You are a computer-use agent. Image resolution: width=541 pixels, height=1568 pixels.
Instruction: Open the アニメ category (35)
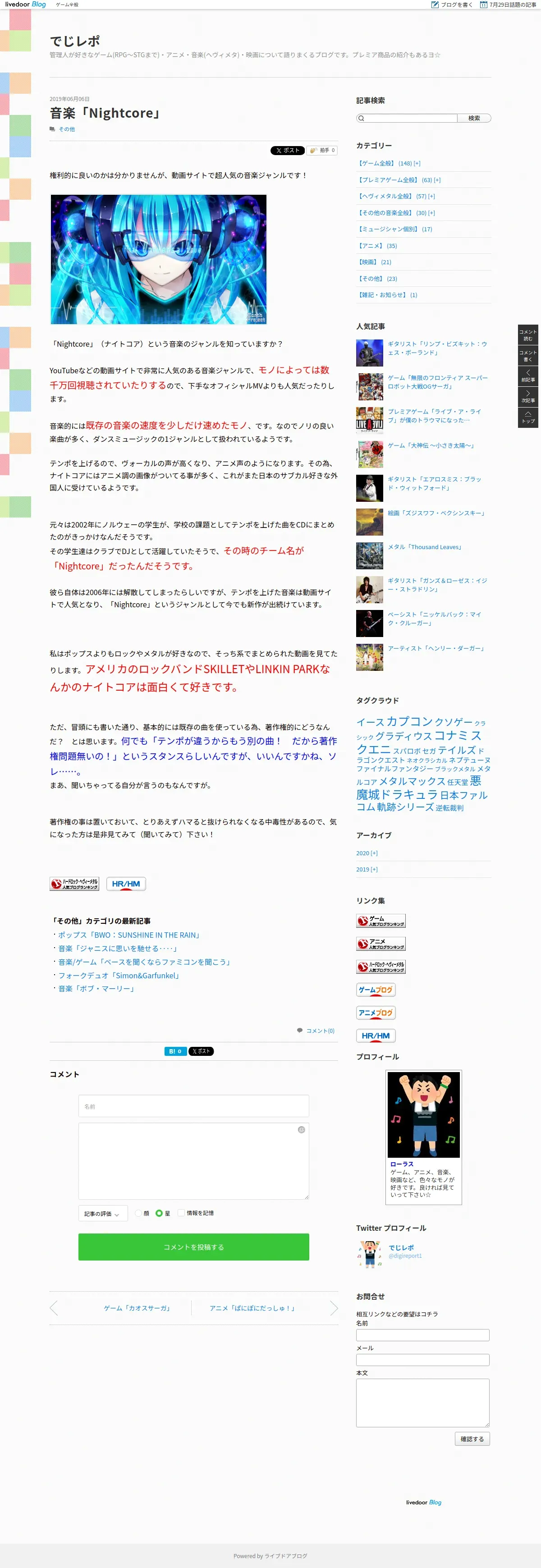pos(377,246)
